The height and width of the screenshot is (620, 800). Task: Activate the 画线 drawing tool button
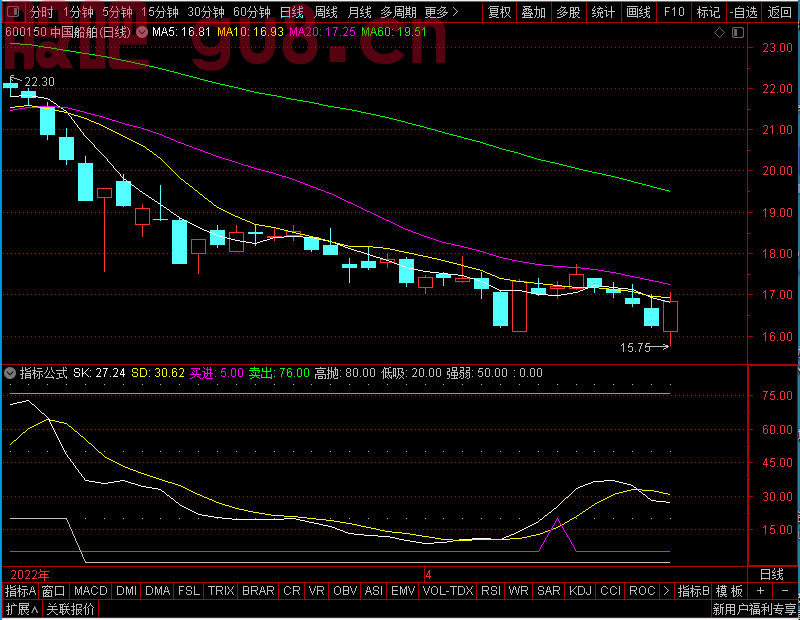click(x=638, y=12)
